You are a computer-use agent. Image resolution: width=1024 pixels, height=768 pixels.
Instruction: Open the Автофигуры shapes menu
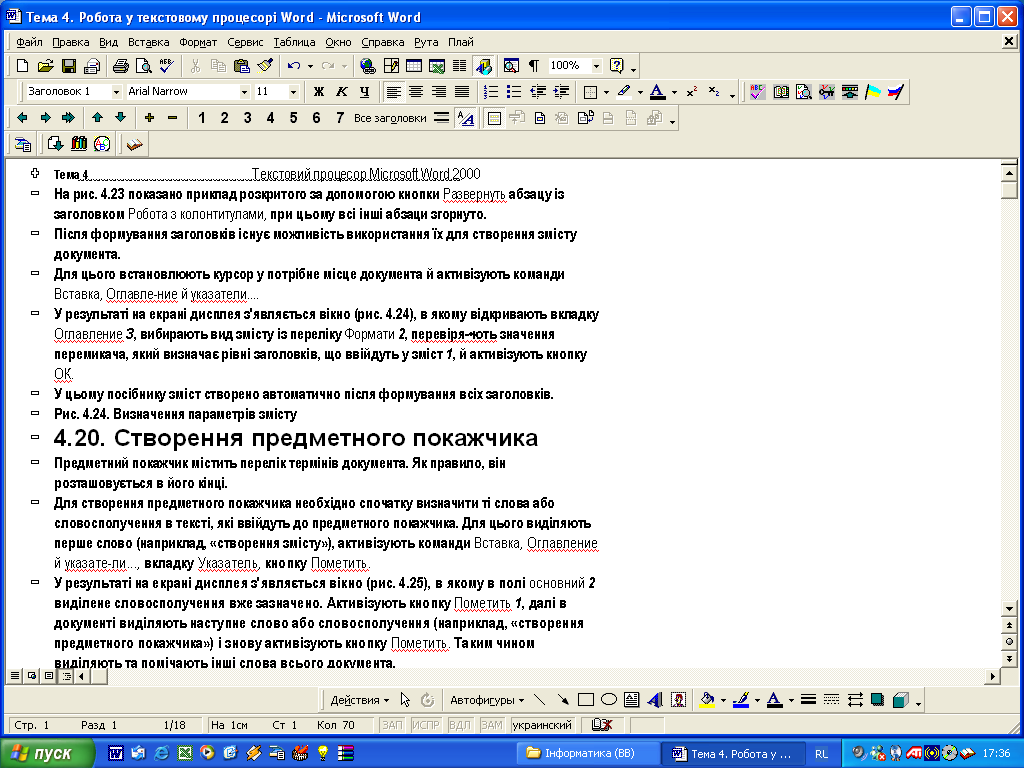point(487,700)
